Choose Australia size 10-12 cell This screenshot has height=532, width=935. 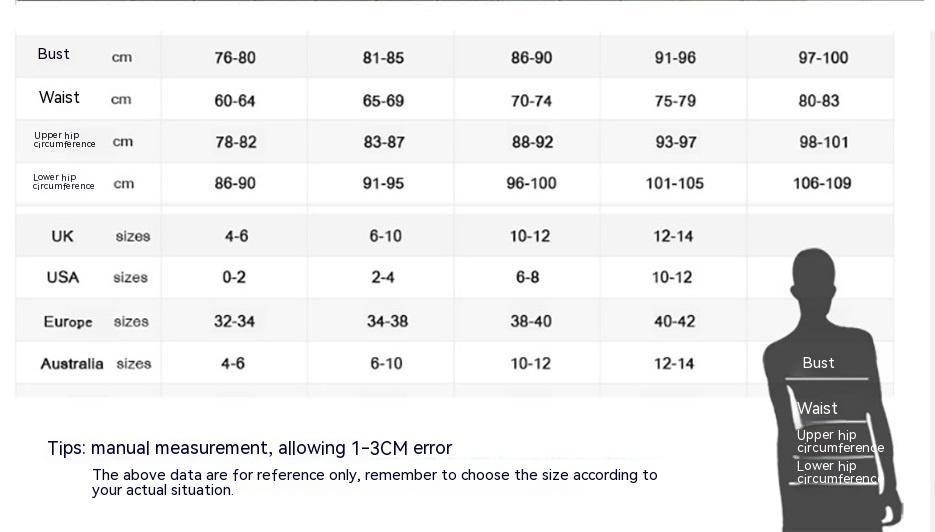tap(531, 363)
